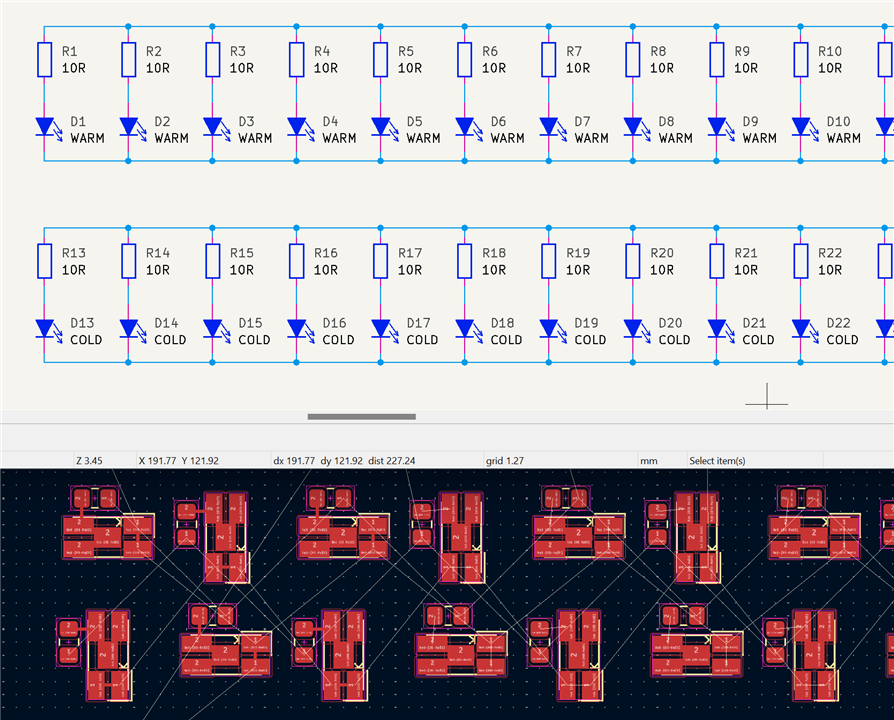Click the 'D17' reference label
Image resolution: width=894 pixels, height=720 pixels.
tap(418, 323)
